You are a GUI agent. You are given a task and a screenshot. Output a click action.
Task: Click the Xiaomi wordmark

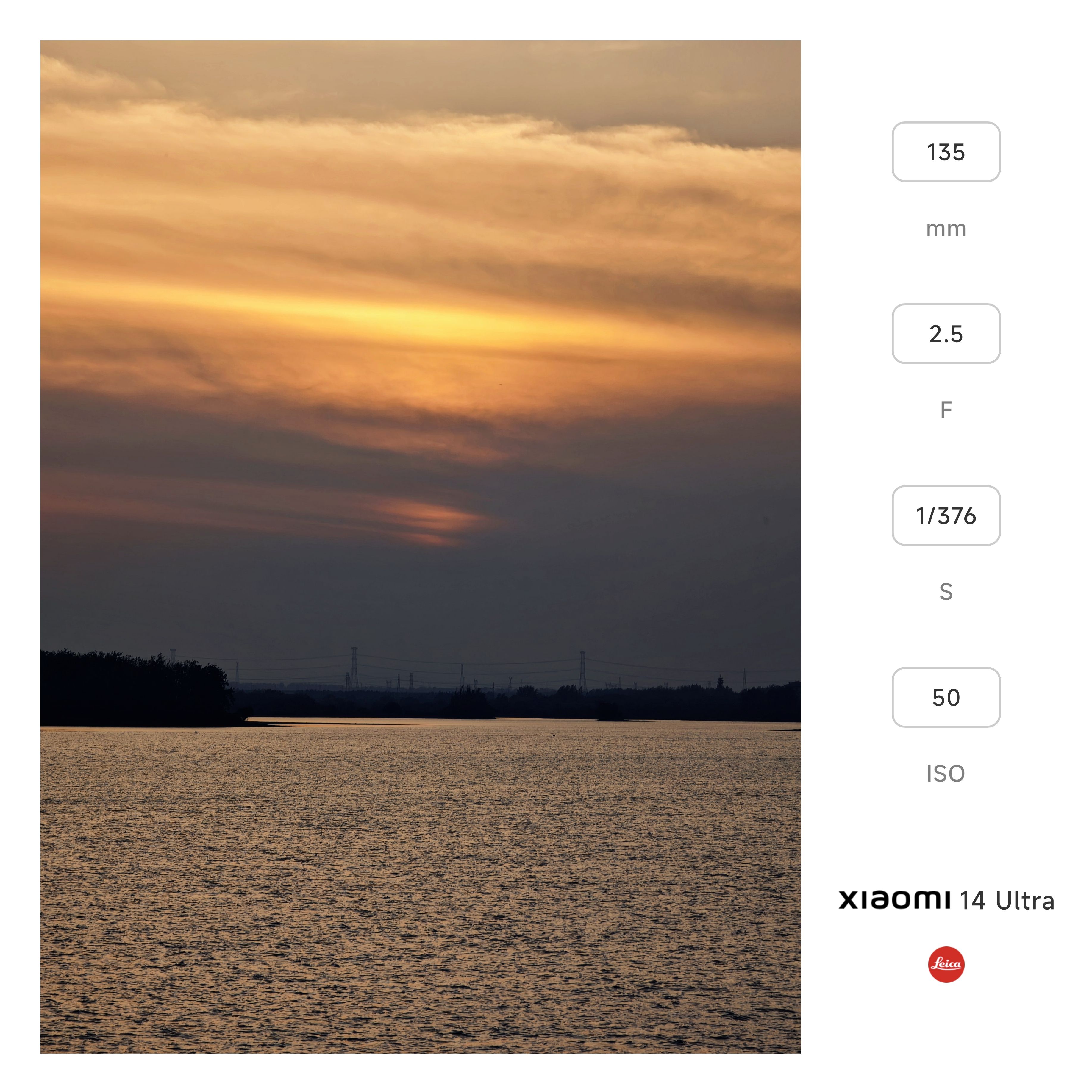tap(894, 900)
